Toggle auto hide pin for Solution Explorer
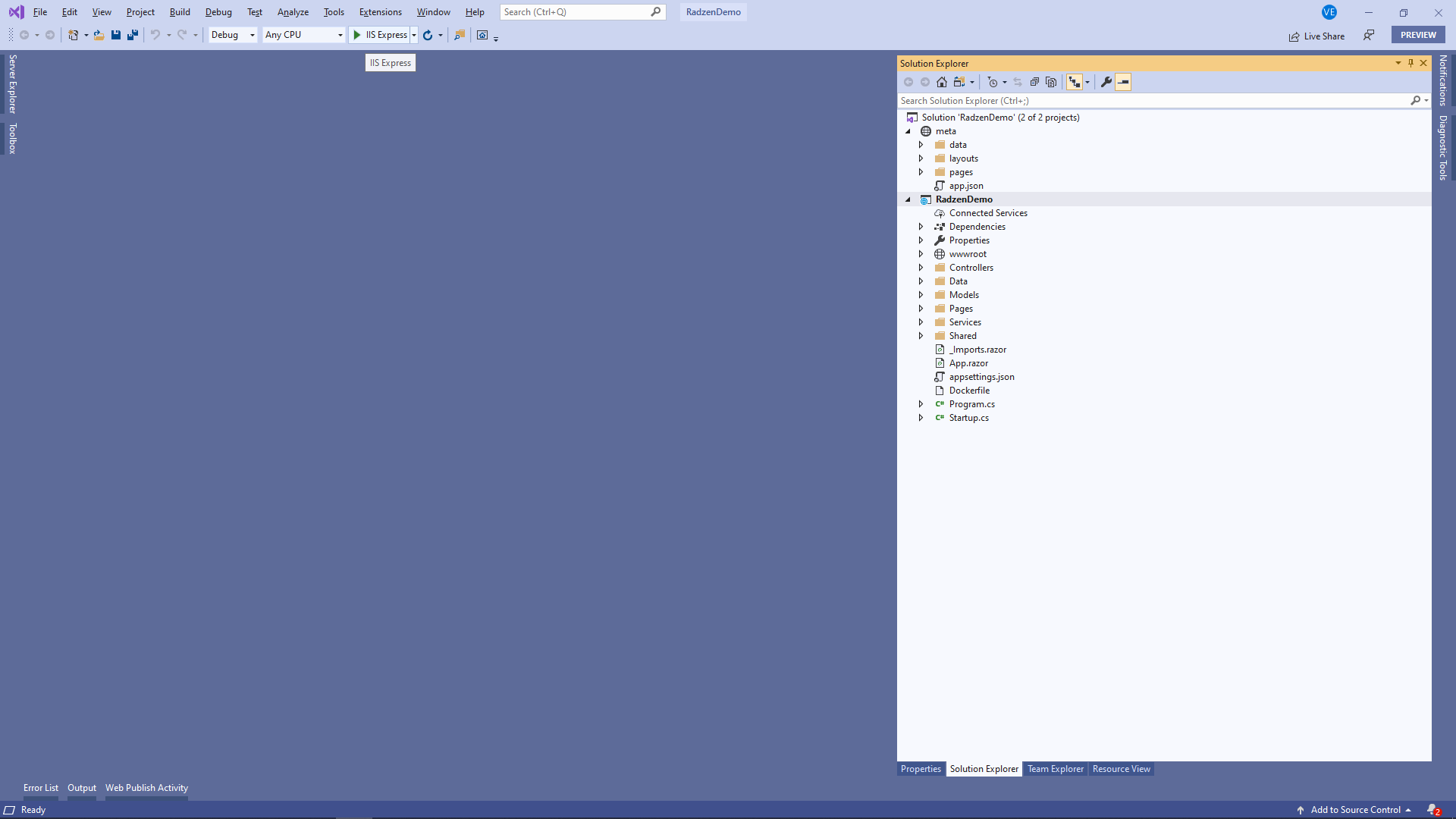The height and width of the screenshot is (819, 1456). pyautogui.click(x=1410, y=63)
